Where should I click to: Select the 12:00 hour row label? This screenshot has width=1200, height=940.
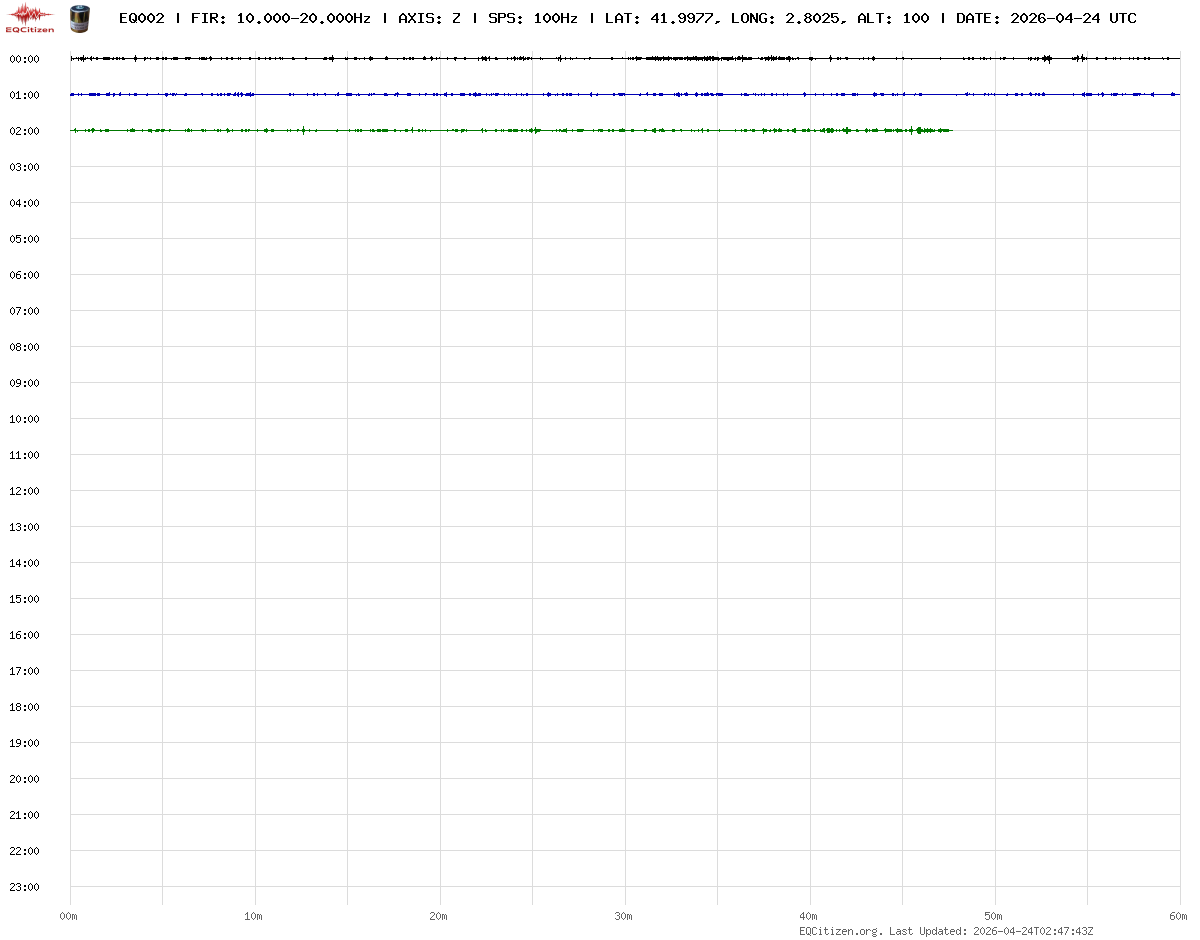coord(24,491)
